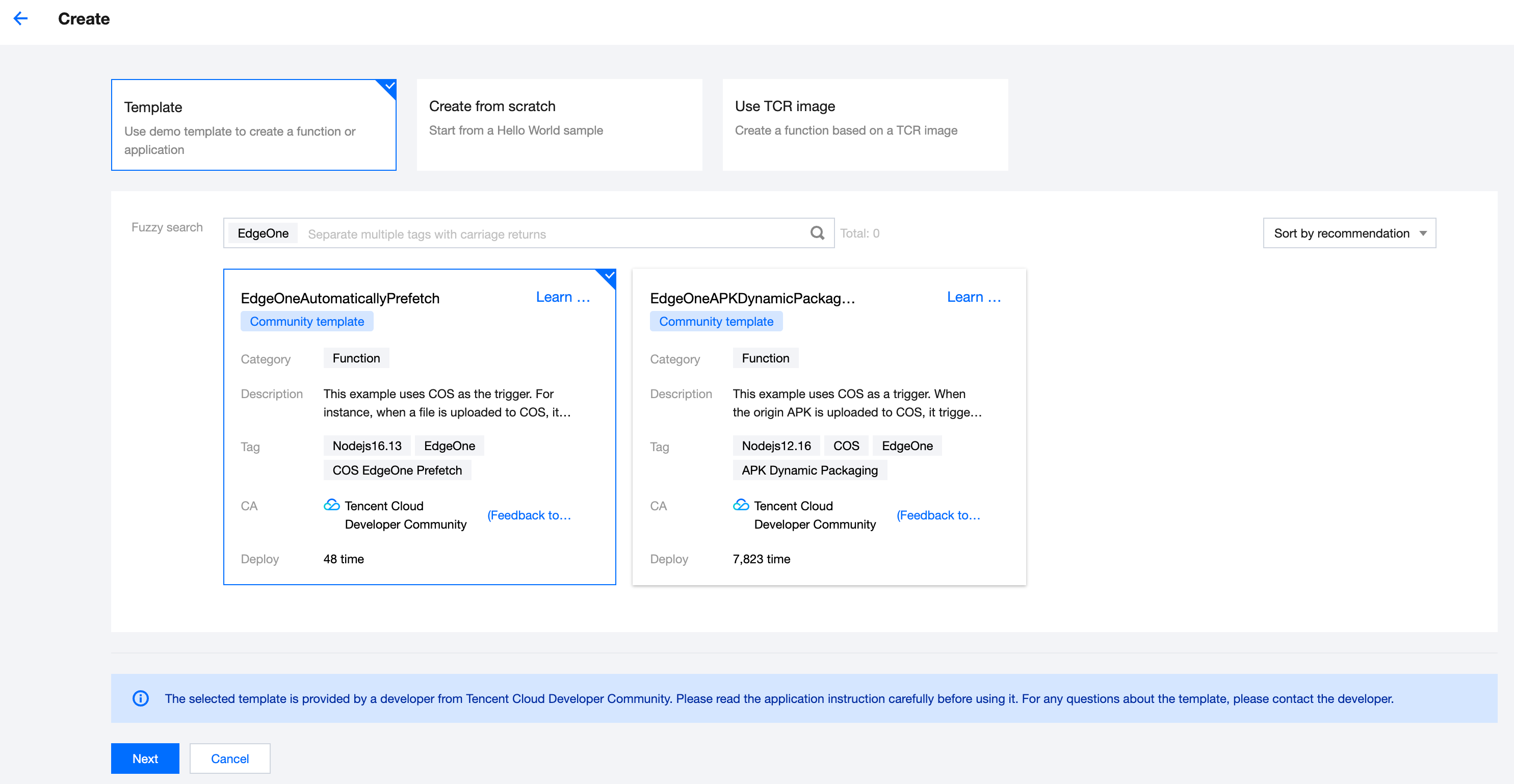Click checkmark corner on Template option

pos(389,86)
